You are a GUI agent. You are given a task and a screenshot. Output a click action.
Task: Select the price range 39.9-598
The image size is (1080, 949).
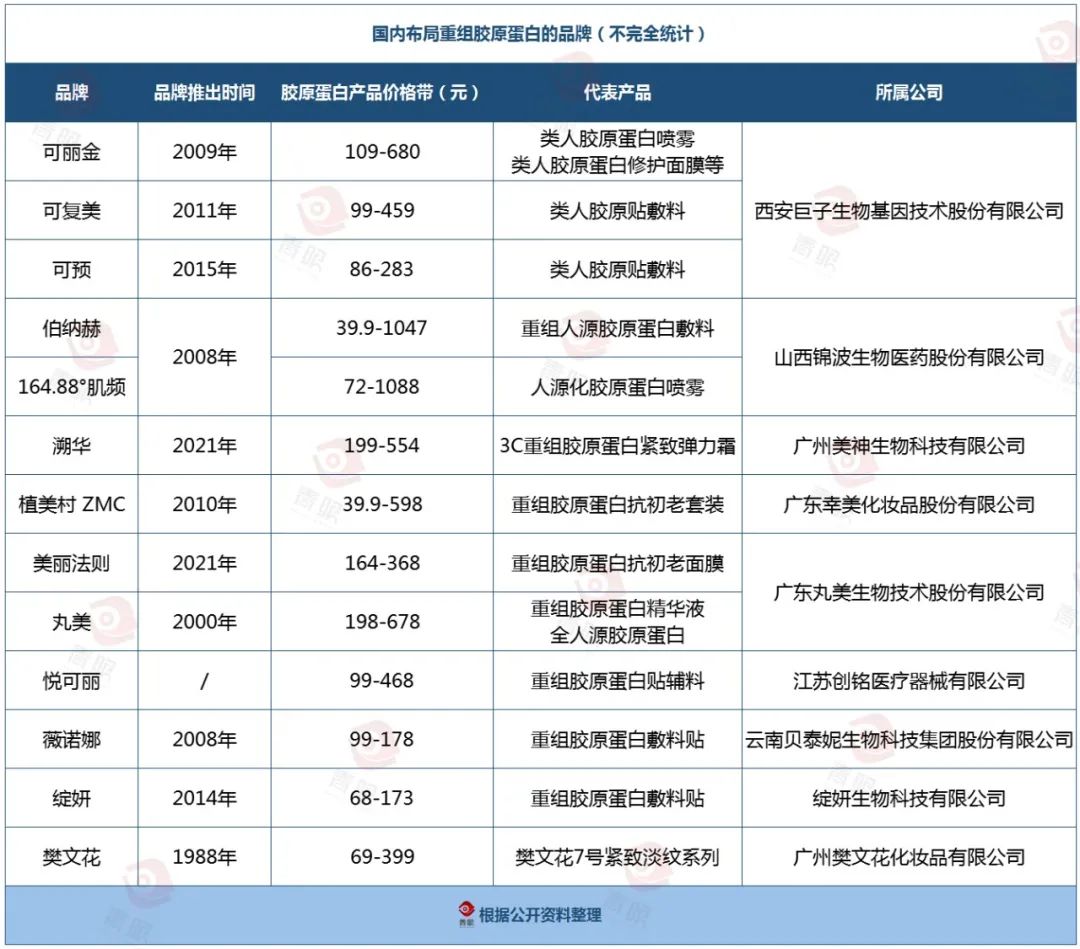382,505
